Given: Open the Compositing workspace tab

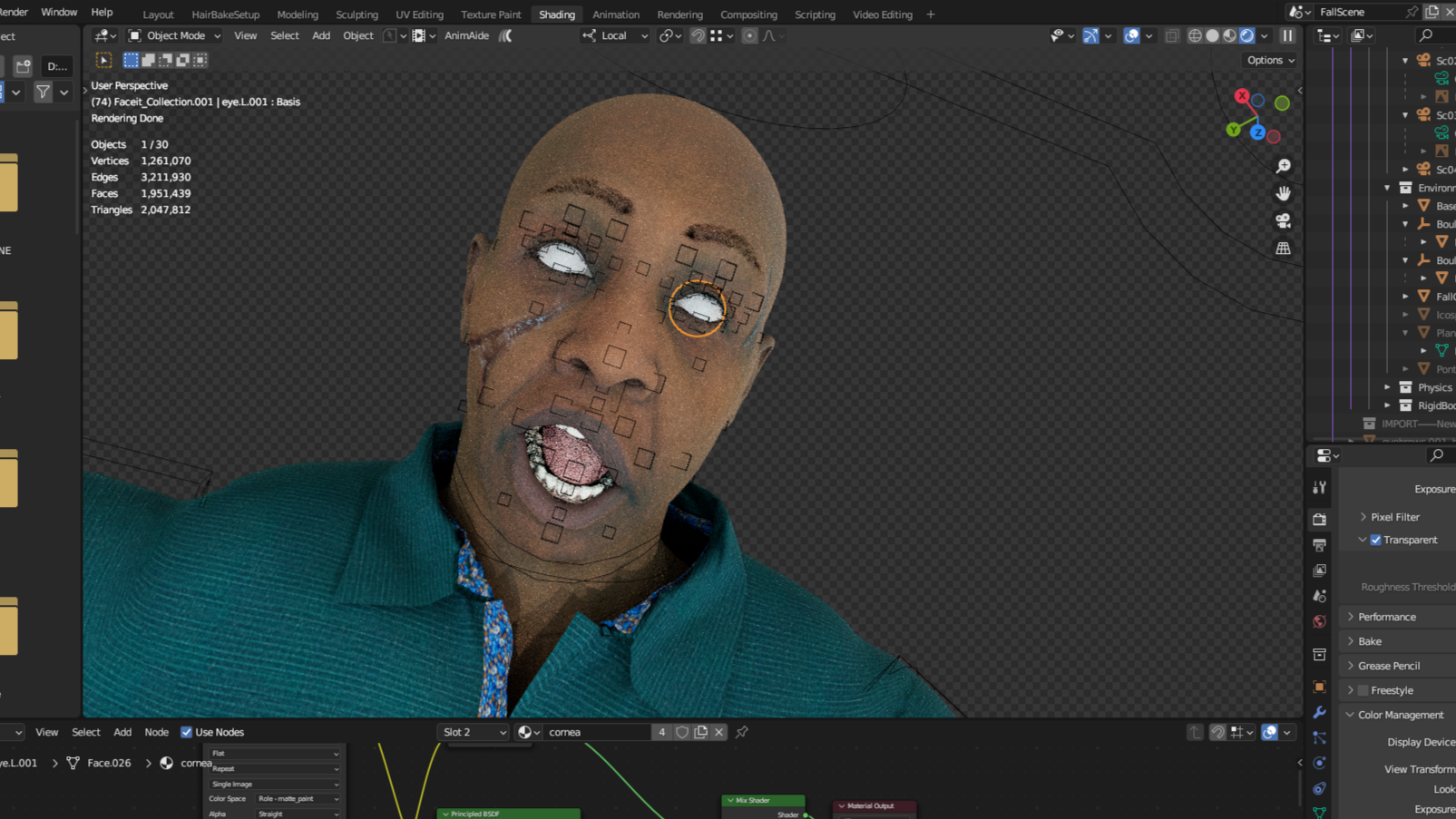Looking at the screenshot, I should (748, 15).
